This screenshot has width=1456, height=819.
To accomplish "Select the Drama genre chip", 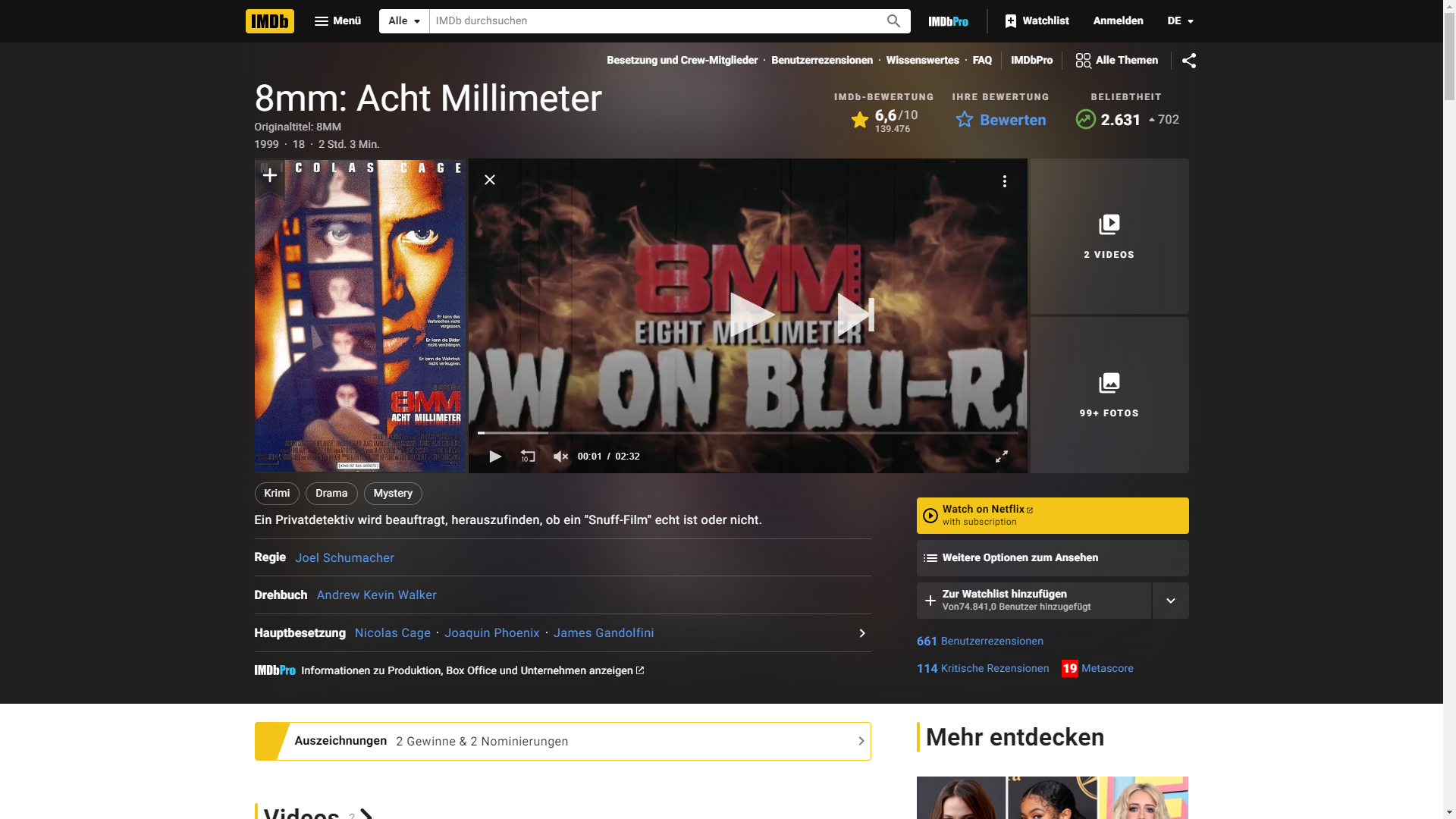I will (x=331, y=494).
